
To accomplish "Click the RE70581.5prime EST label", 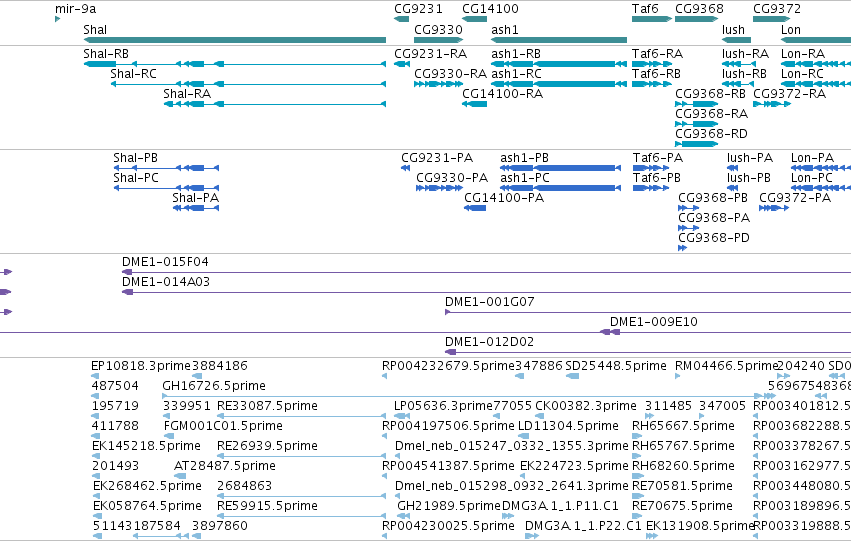I will 682,486.
